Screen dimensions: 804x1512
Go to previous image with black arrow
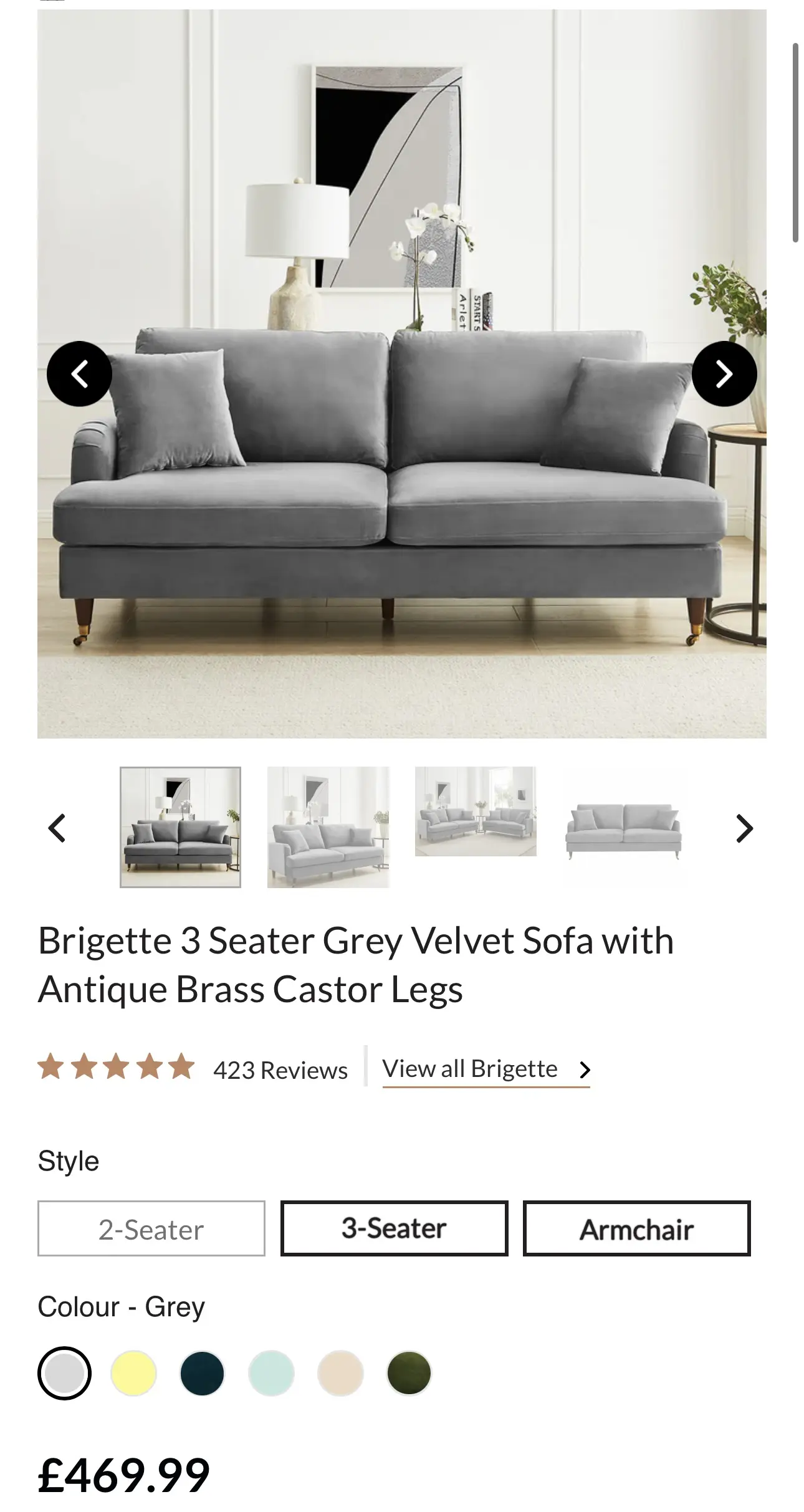pyautogui.click(x=79, y=374)
